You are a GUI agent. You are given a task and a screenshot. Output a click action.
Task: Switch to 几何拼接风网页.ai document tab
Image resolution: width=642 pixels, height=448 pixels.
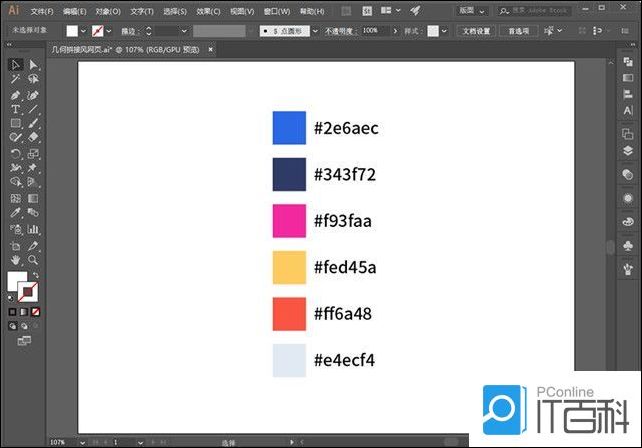125,50
